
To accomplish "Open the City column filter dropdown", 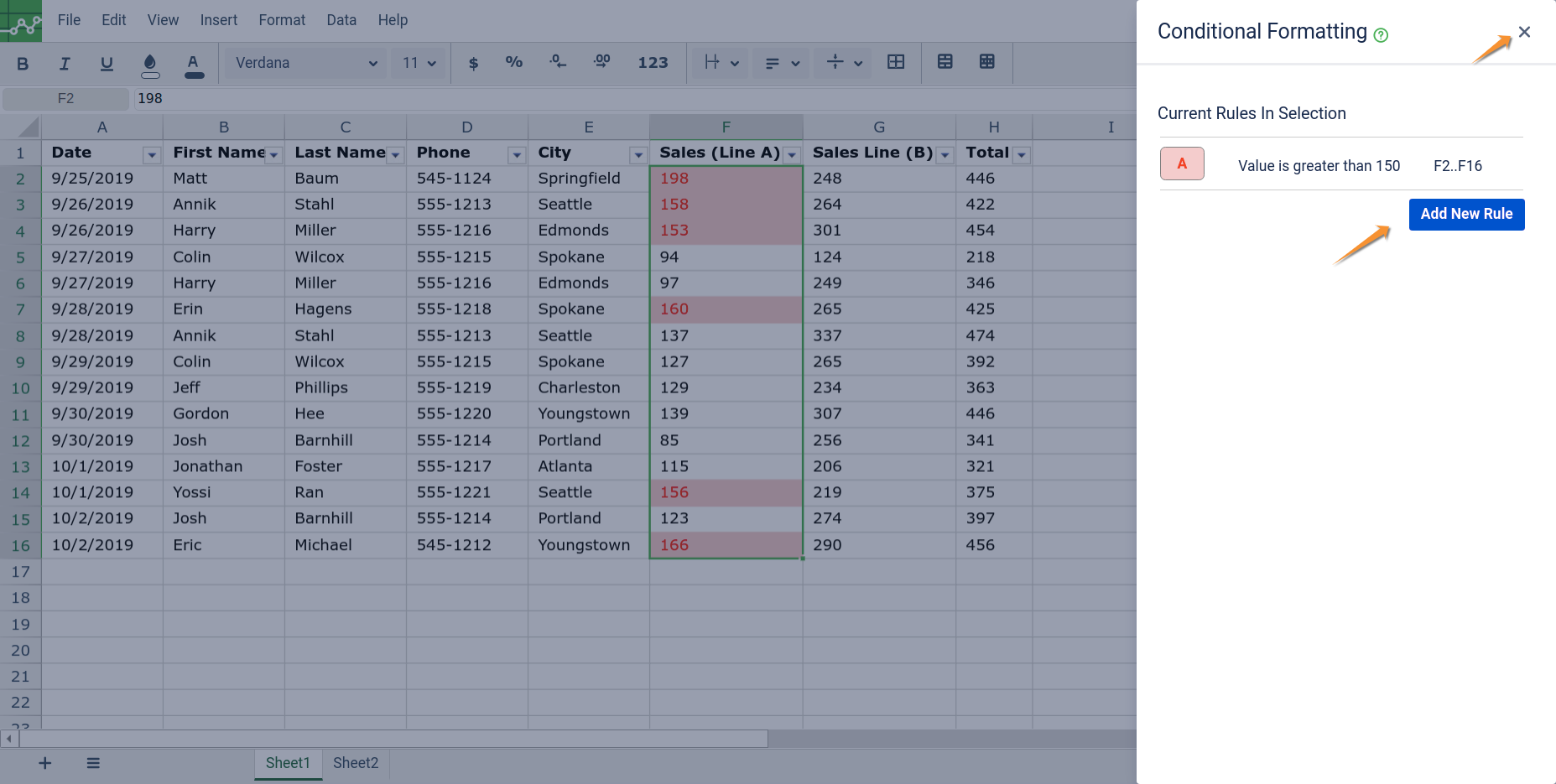I will tap(638, 155).
